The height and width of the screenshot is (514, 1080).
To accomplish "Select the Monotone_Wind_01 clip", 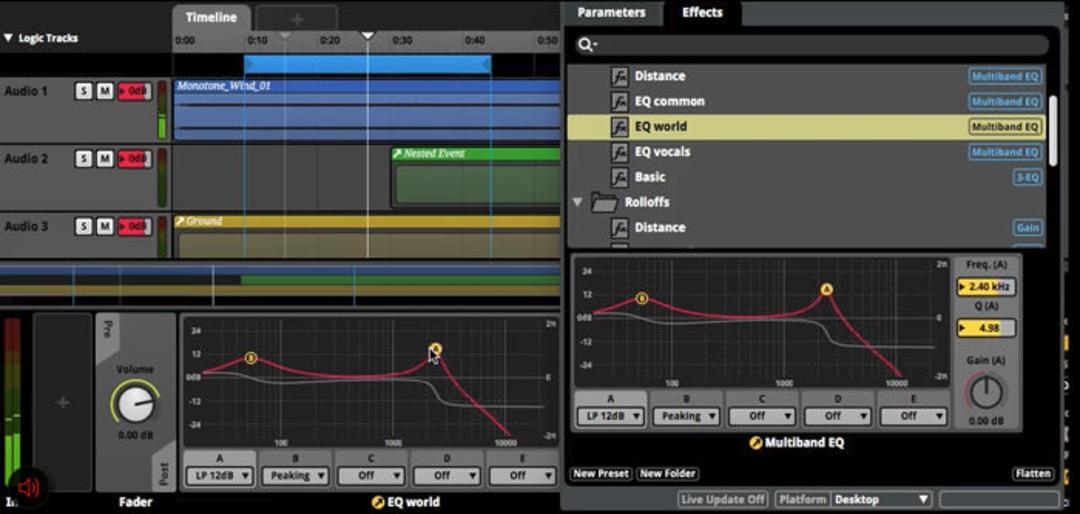I will (366, 110).
